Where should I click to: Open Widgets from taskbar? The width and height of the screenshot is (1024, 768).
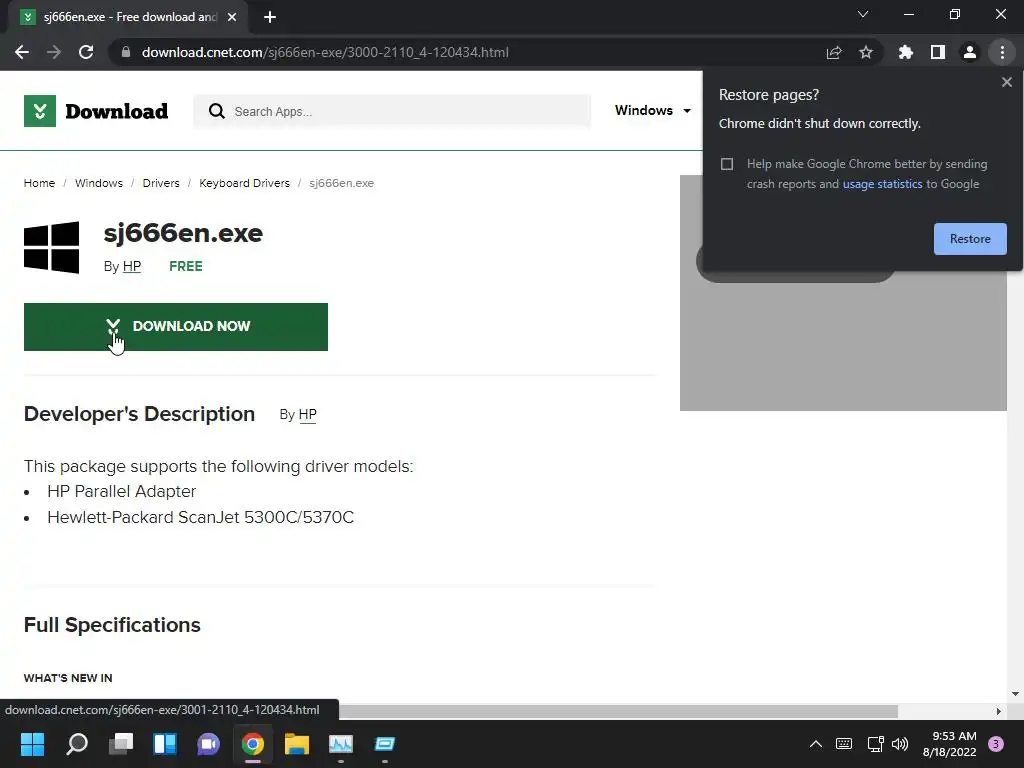tap(165, 744)
